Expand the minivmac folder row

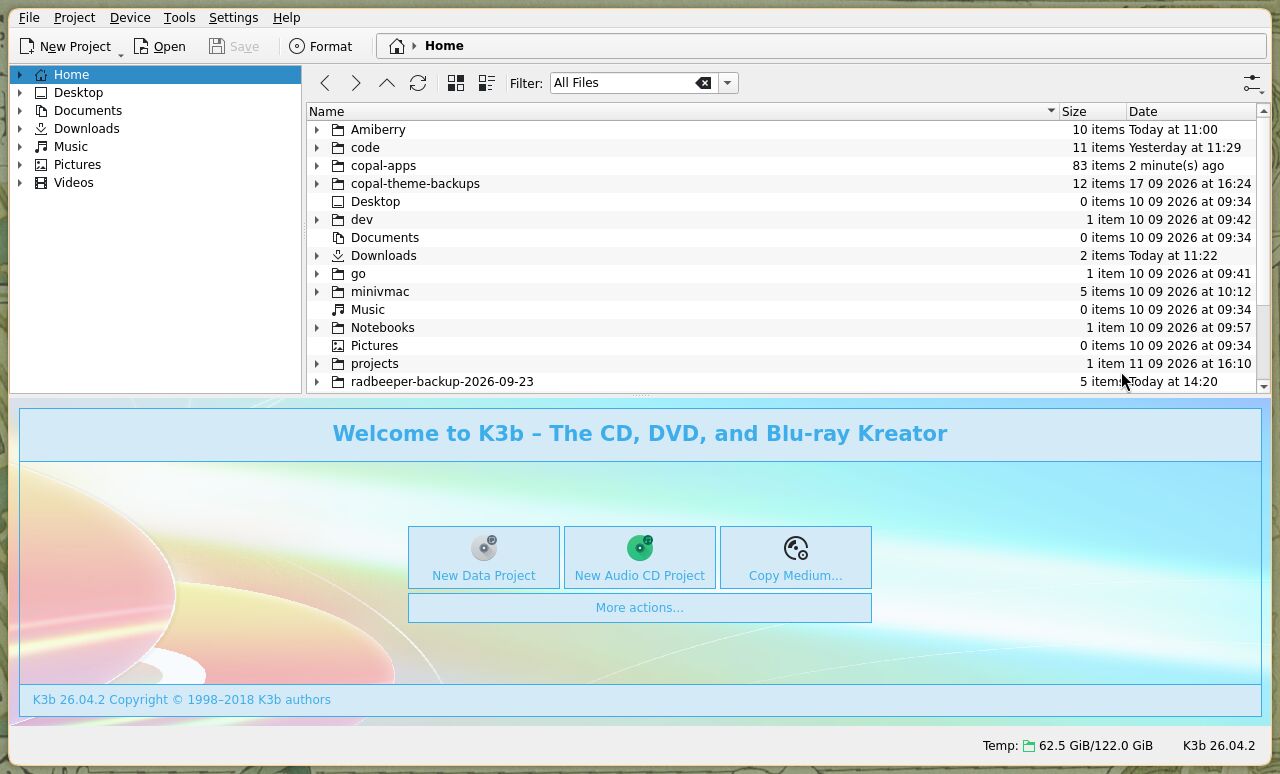(x=317, y=292)
